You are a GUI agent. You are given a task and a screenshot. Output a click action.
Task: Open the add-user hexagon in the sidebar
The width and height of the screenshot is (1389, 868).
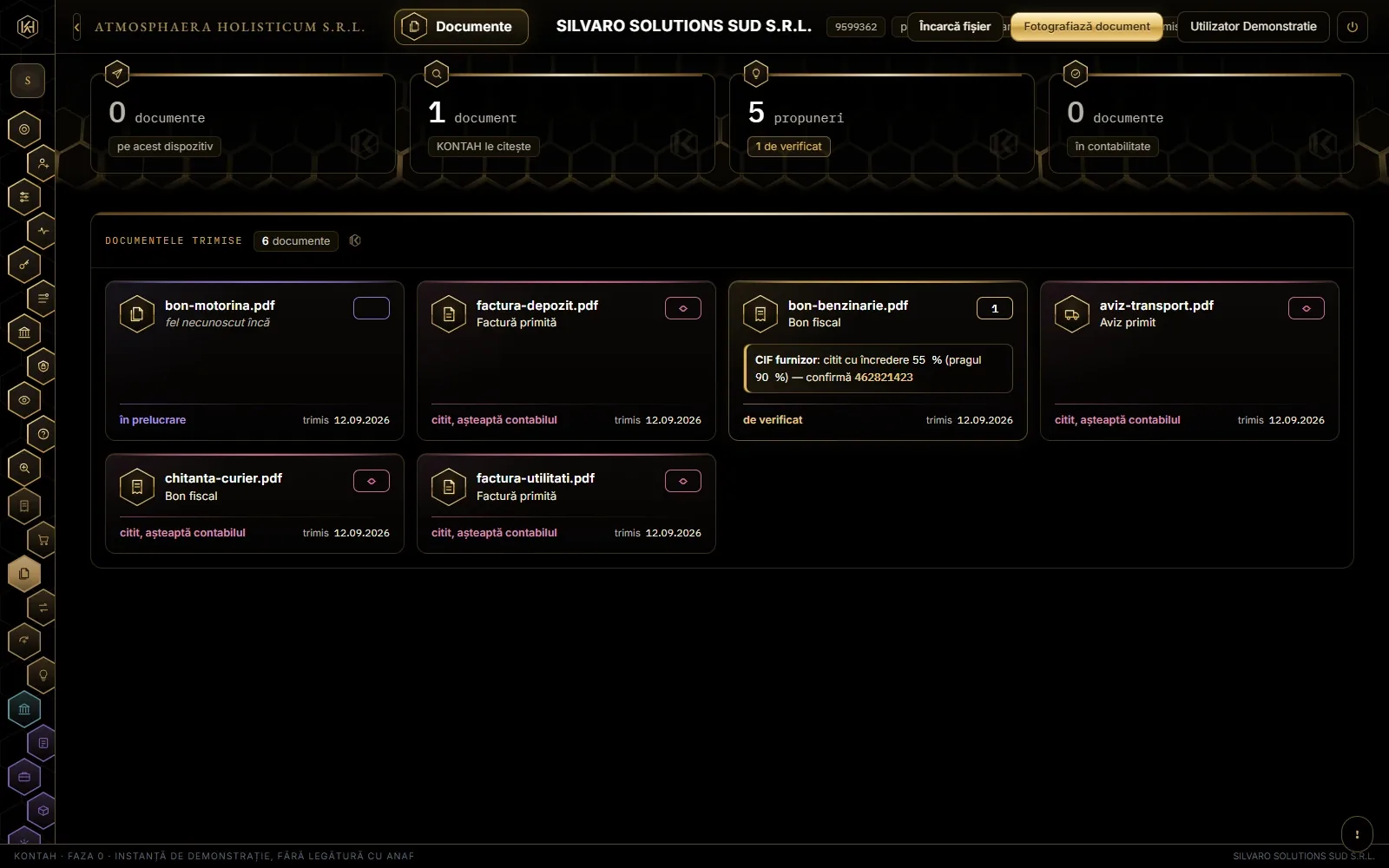[43, 163]
